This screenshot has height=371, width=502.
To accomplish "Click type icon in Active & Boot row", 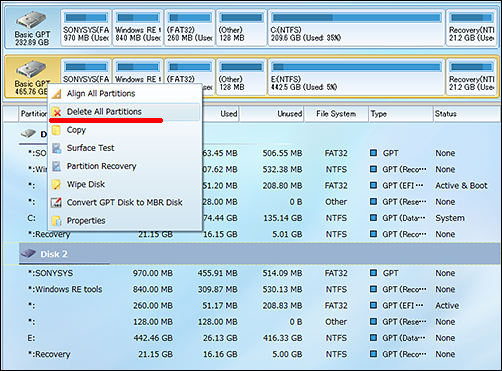I will pos(374,185).
